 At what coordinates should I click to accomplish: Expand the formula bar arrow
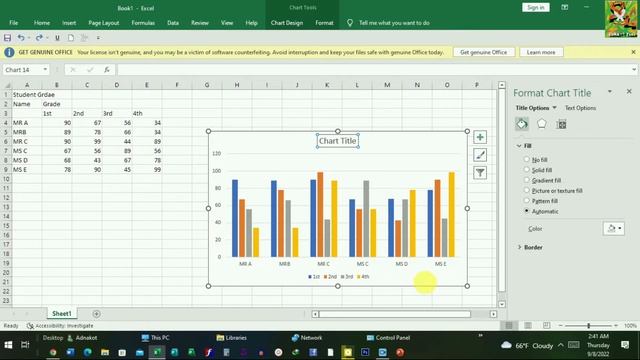pos(634,70)
